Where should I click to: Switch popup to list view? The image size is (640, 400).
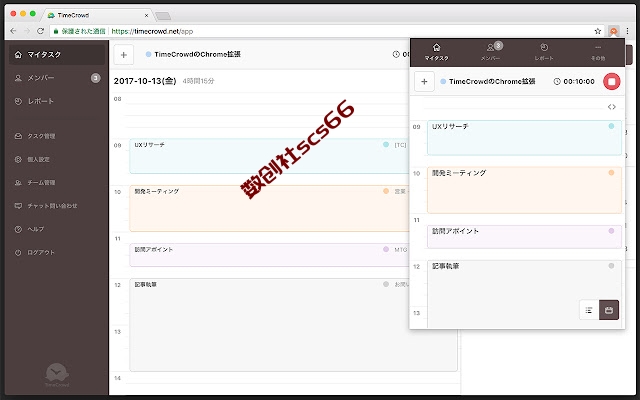click(x=589, y=310)
